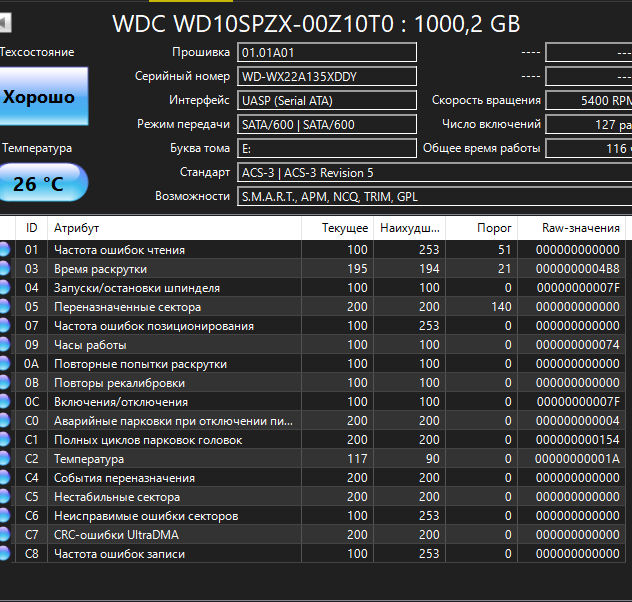The width and height of the screenshot is (632, 602).
Task: Select the Частота ошибок чтения row
Action: pyautogui.click(x=313, y=250)
